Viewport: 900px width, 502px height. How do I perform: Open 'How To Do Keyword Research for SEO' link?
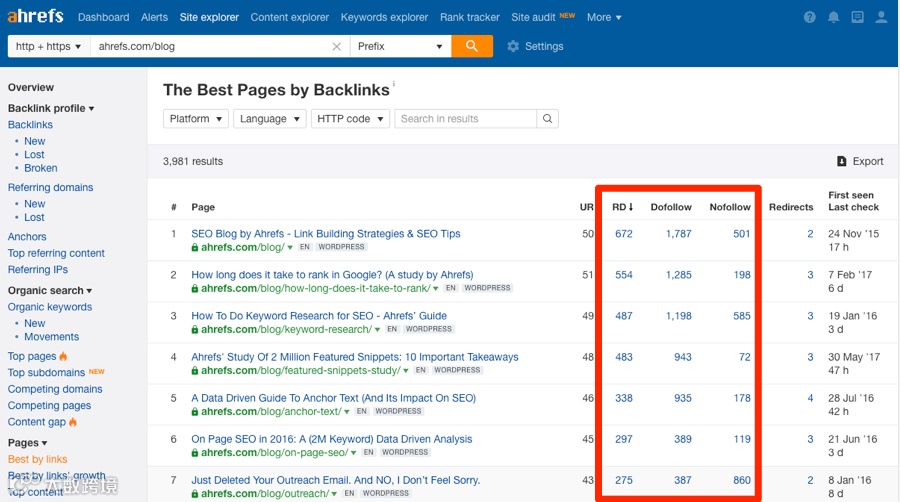[319, 316]
